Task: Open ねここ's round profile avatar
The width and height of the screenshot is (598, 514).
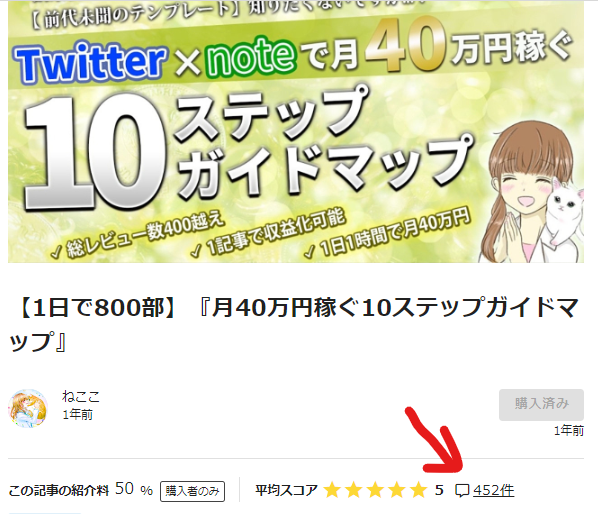Action: (x=28, y=408)
